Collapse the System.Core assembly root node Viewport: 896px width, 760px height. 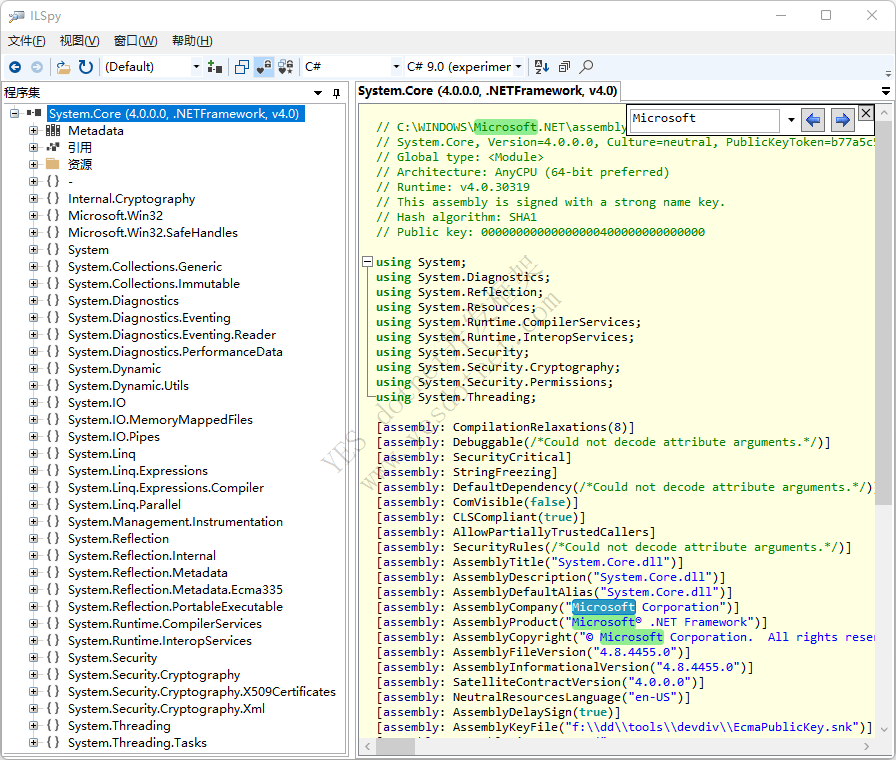(x=15, y=114)
